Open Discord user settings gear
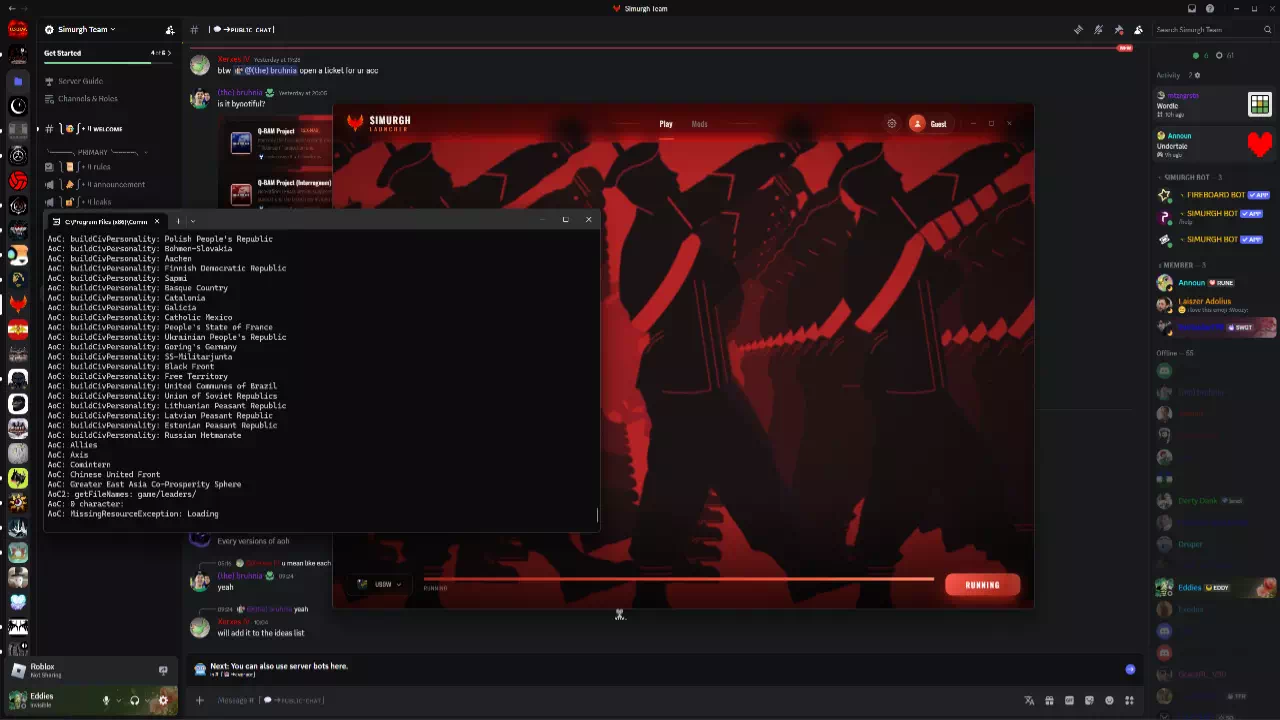Viewport: 1280px width, 720px height. tap(163, 700)
